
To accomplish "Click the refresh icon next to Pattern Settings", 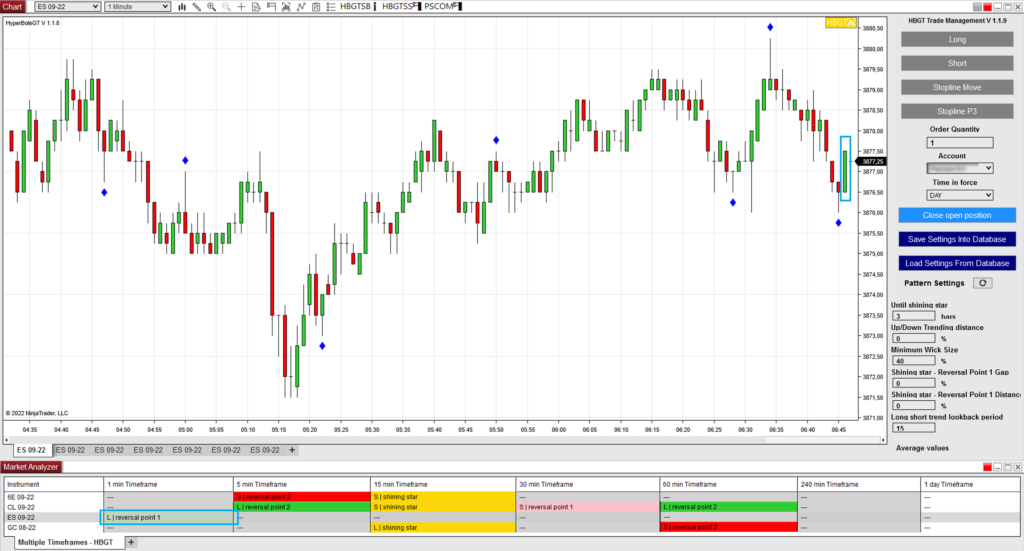I will pyautogui.click(x=983, y=283).
